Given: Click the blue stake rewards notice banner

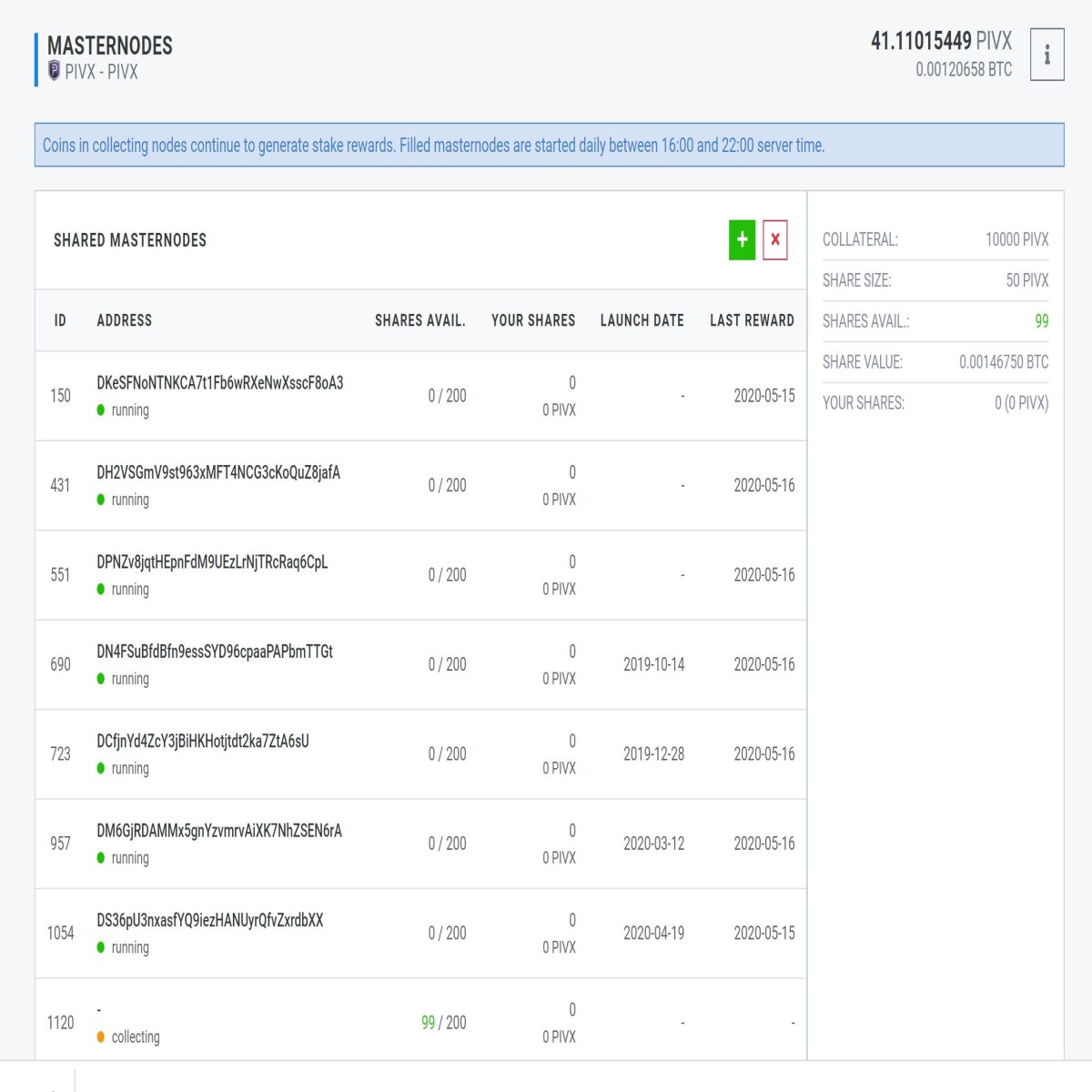Looking at the screenshot, I should 549,145.
